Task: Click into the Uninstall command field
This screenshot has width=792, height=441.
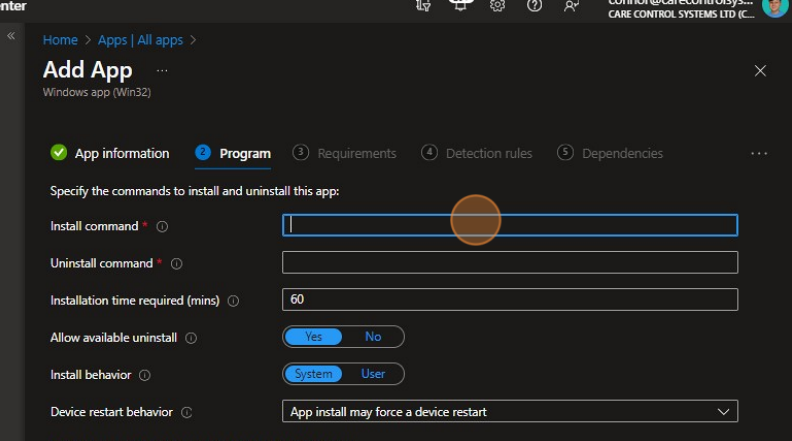Action: (510, 263)
